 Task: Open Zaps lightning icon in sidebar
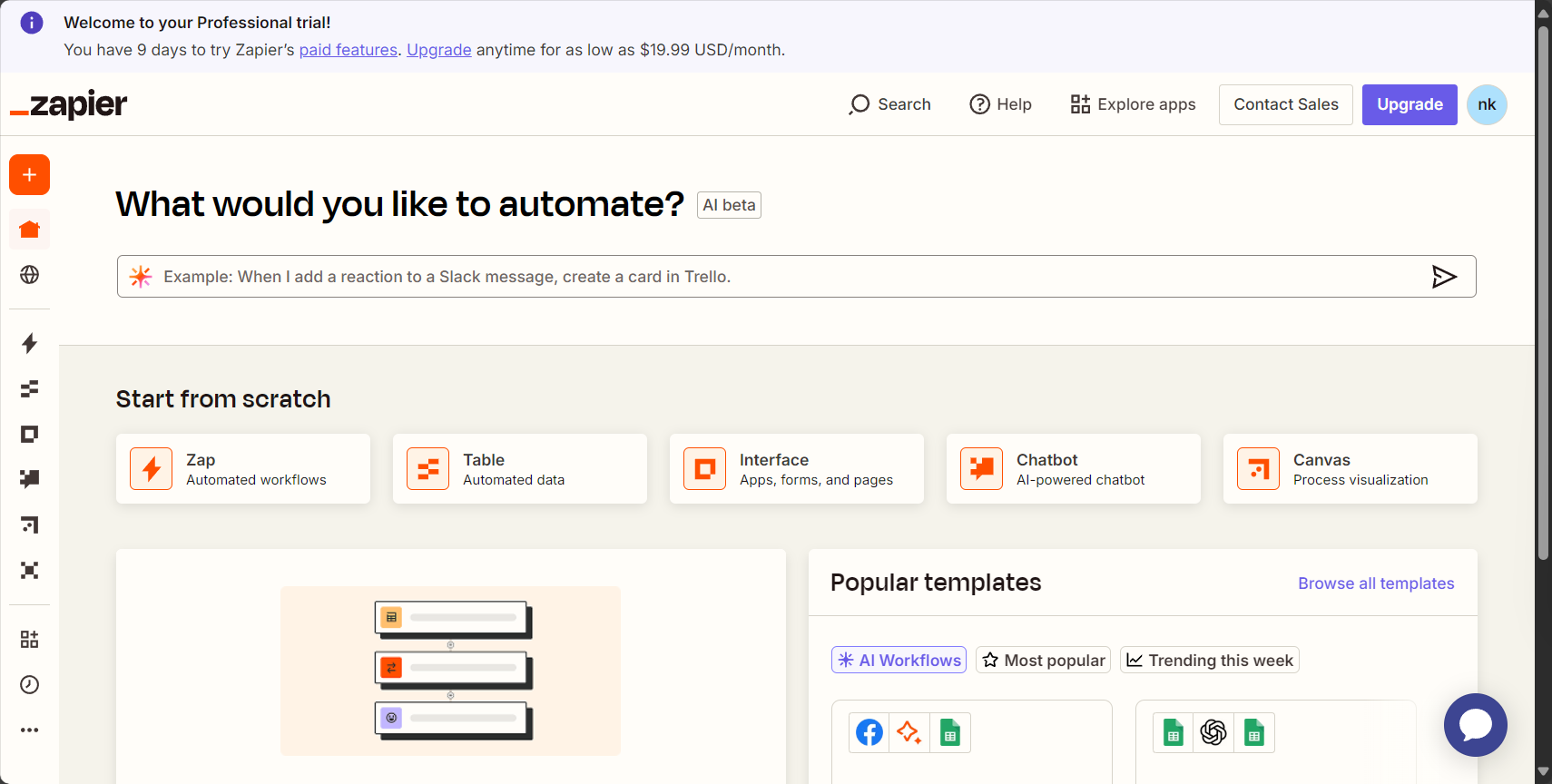click(29, 343)
